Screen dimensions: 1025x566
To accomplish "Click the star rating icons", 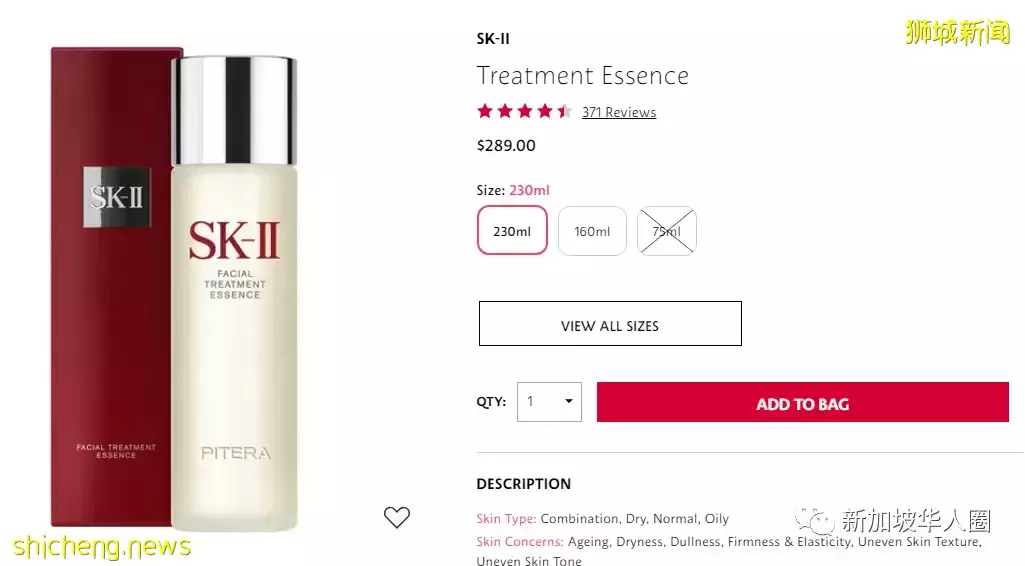I will [524, 111].
